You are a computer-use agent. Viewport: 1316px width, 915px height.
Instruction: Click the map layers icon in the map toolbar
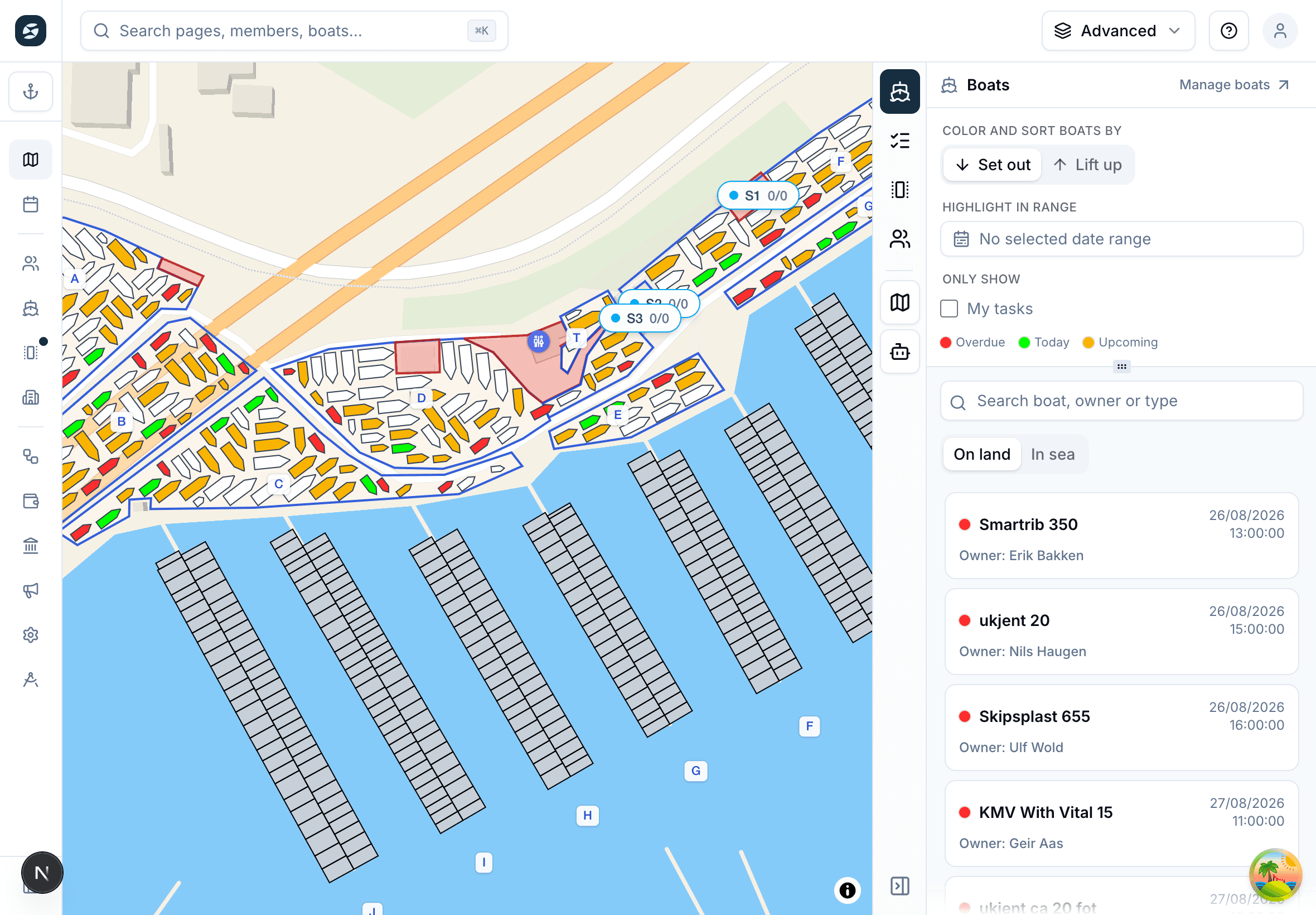(899, 302)
